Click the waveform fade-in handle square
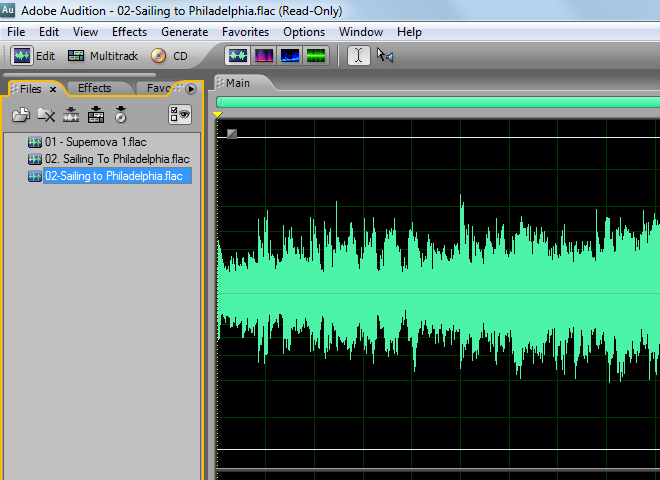 (x=232, y=133)
